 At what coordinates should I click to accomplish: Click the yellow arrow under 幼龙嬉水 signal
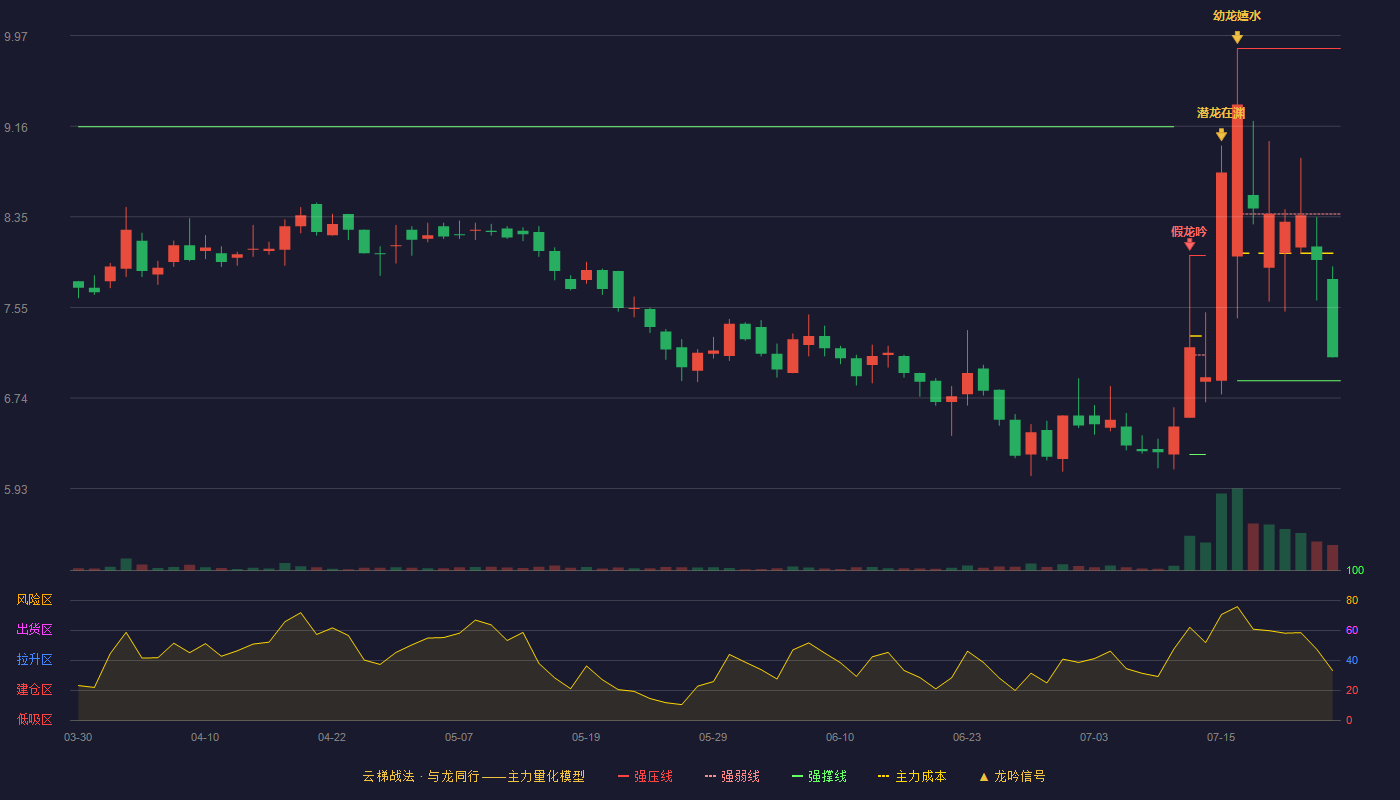coord(1237,38)
